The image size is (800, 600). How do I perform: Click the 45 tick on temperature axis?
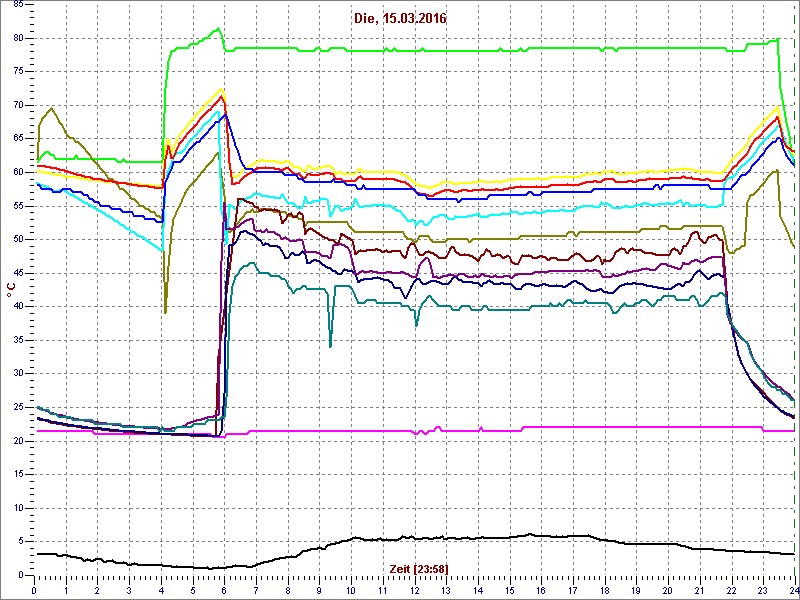coord(17,273)
